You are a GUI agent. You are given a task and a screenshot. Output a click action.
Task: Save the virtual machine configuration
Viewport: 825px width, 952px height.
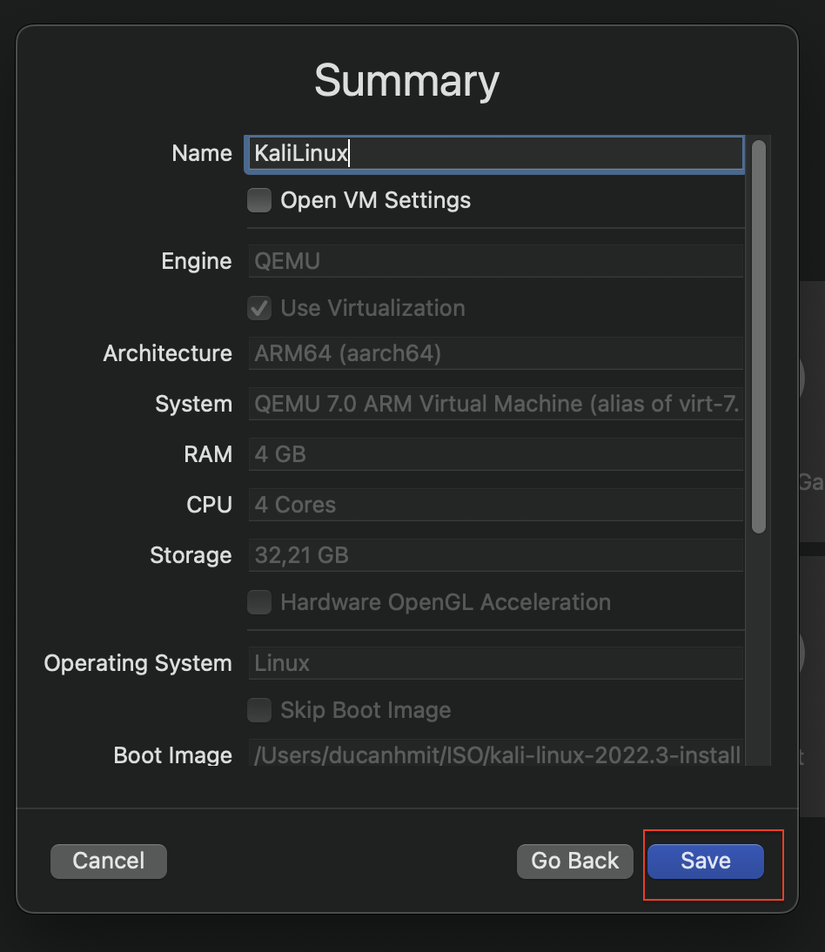pos(705,861)
